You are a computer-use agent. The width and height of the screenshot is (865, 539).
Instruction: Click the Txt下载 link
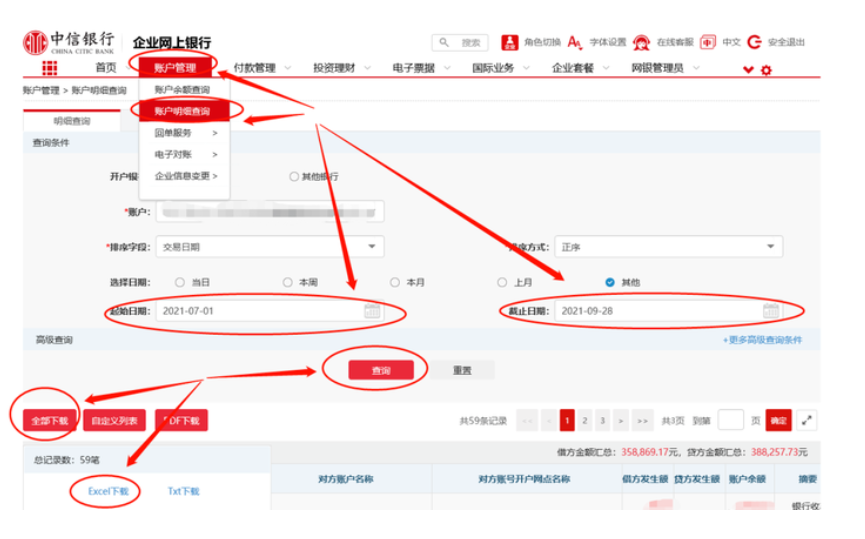pyautogui.click(x=183, y=491)
